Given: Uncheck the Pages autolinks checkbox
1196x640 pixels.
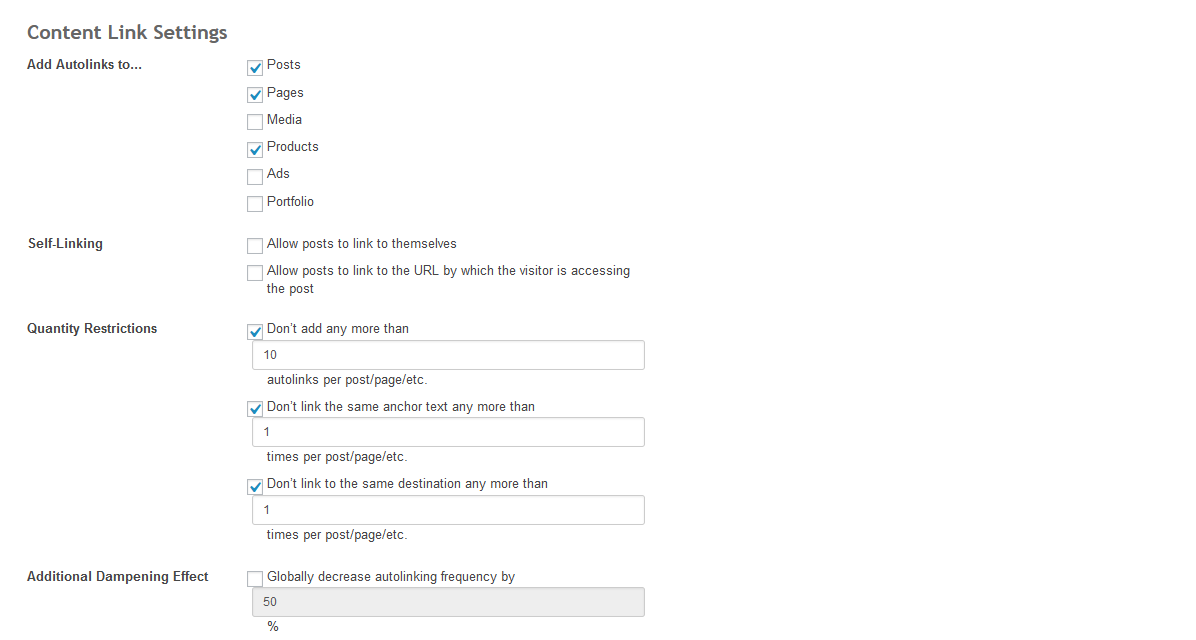Looking at the screenshot, I should [x=255, y=95].
